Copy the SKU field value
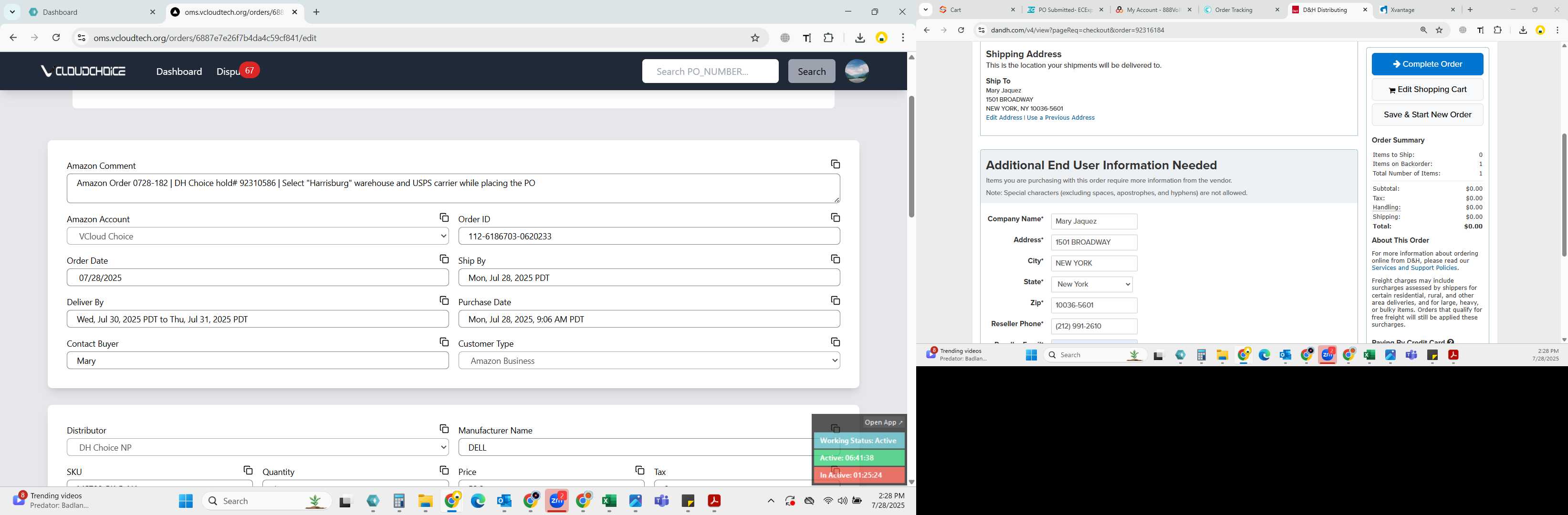 pos(248,470)
